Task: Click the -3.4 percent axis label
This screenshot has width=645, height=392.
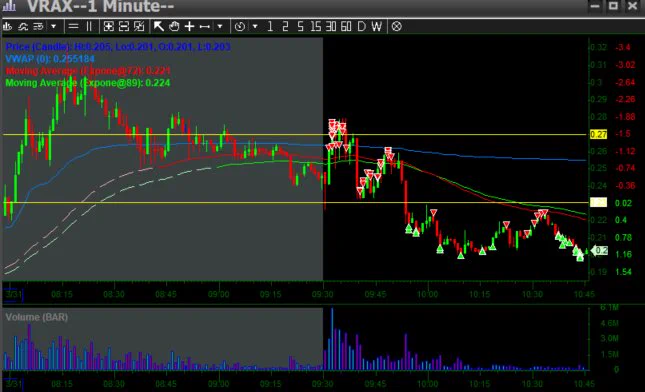Action: coord(623,47)
